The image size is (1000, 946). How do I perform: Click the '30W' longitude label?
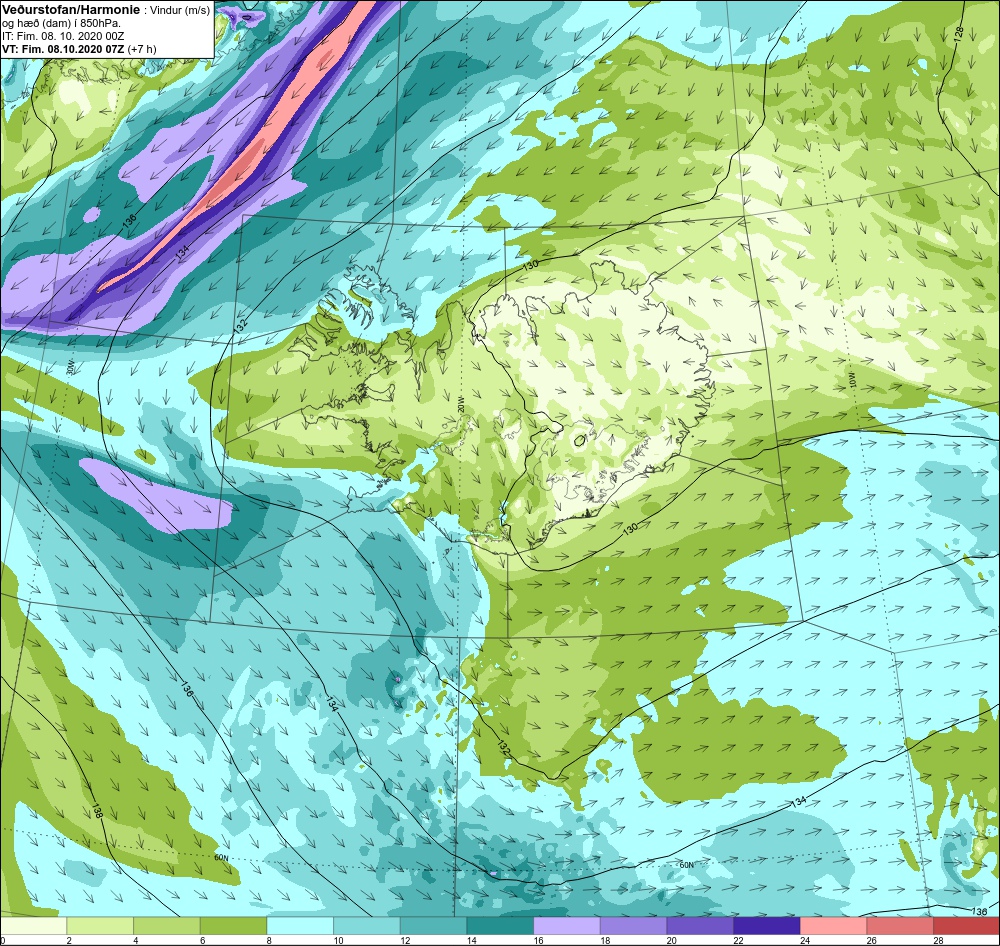(x=71, y=369)
